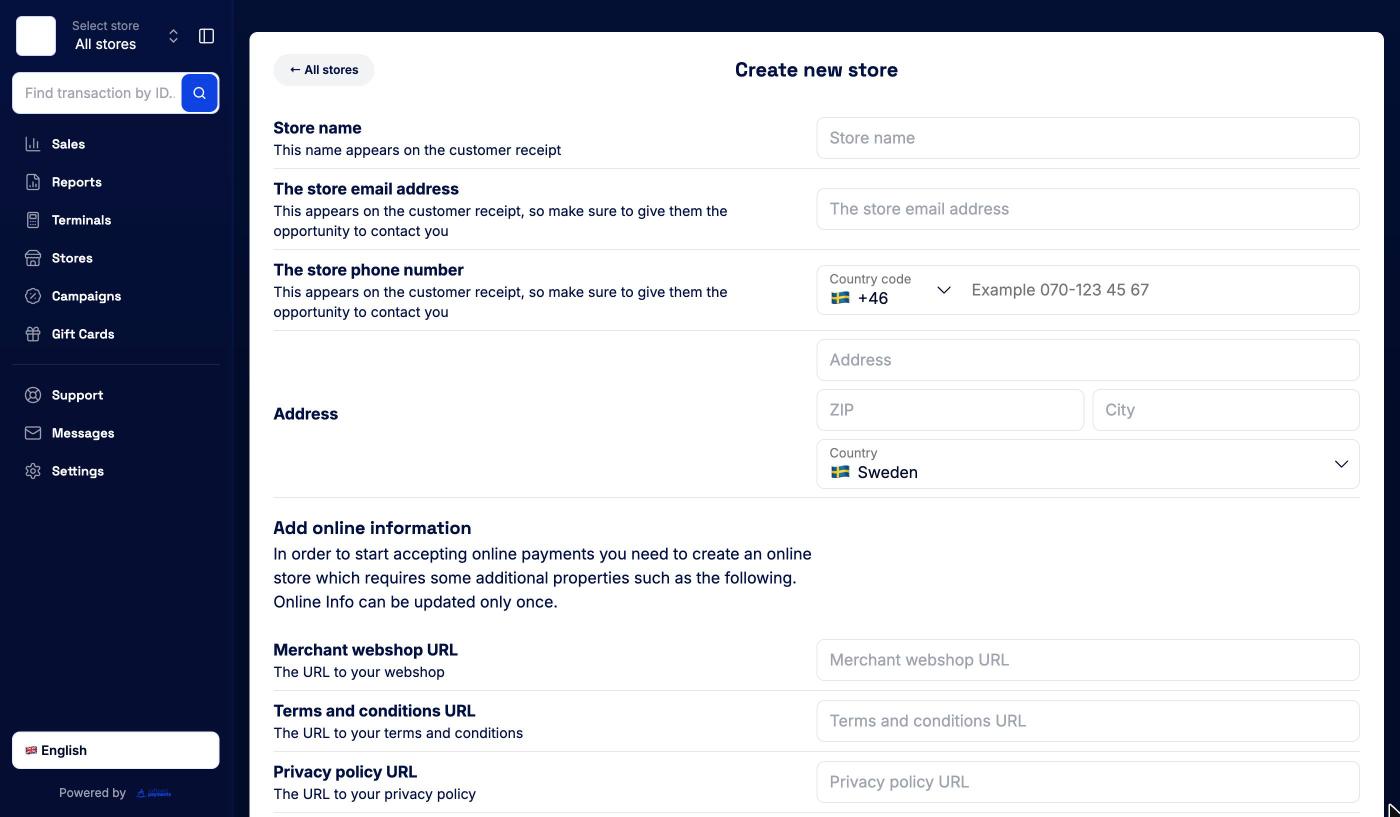Expand the Country code +46 dropdown
1400x817 pixels.
890,290
